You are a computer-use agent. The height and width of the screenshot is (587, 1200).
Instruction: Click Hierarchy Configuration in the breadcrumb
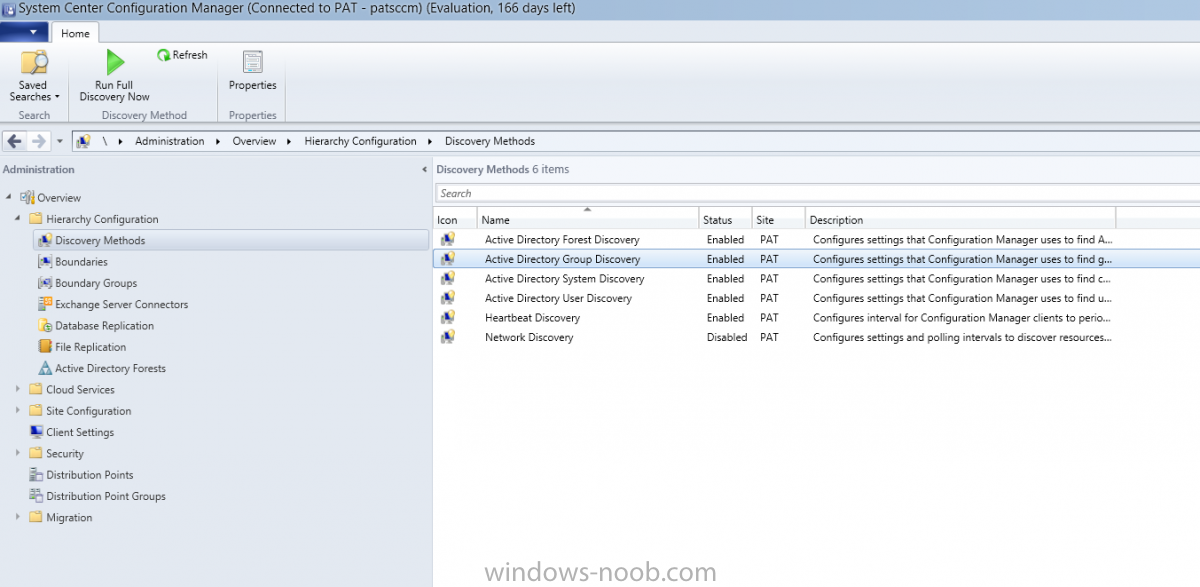(x=360, y=141)
